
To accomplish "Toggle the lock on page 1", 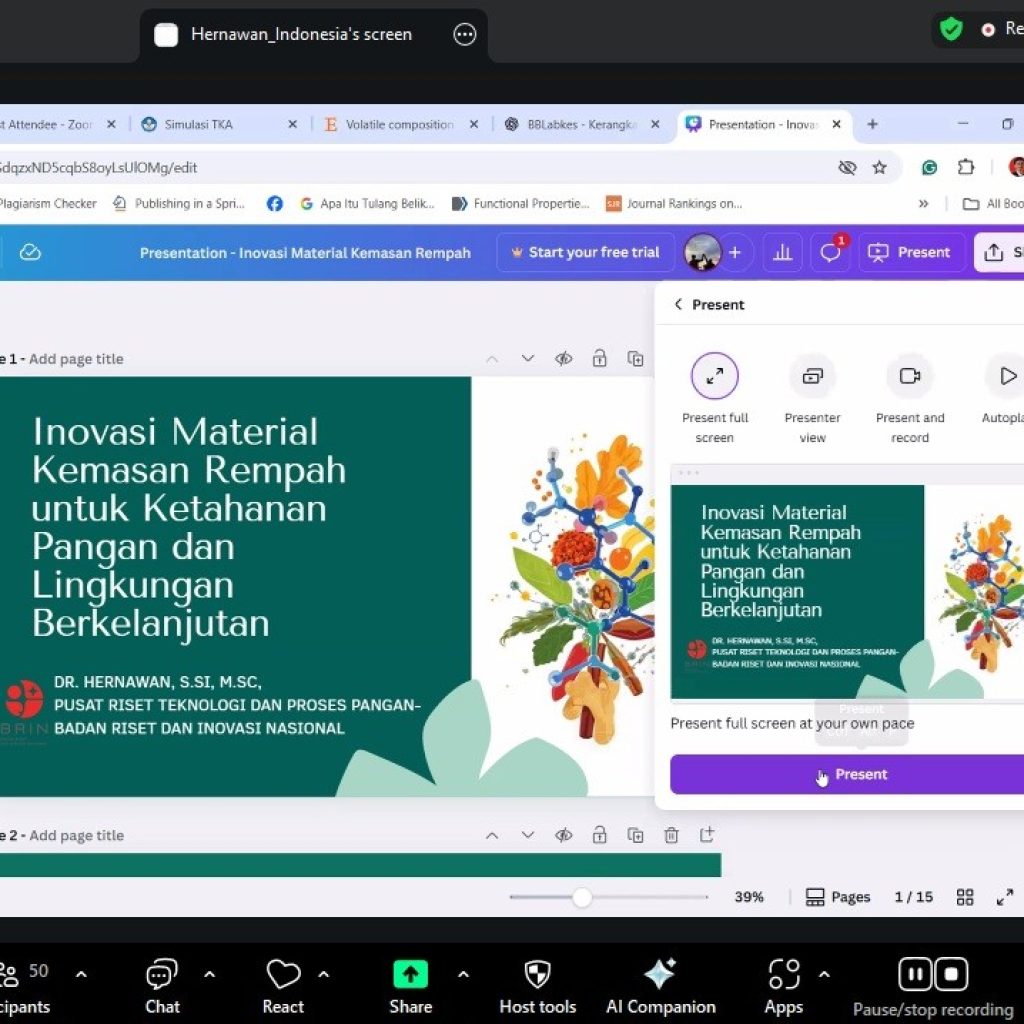I will click(x=599, y=359).
